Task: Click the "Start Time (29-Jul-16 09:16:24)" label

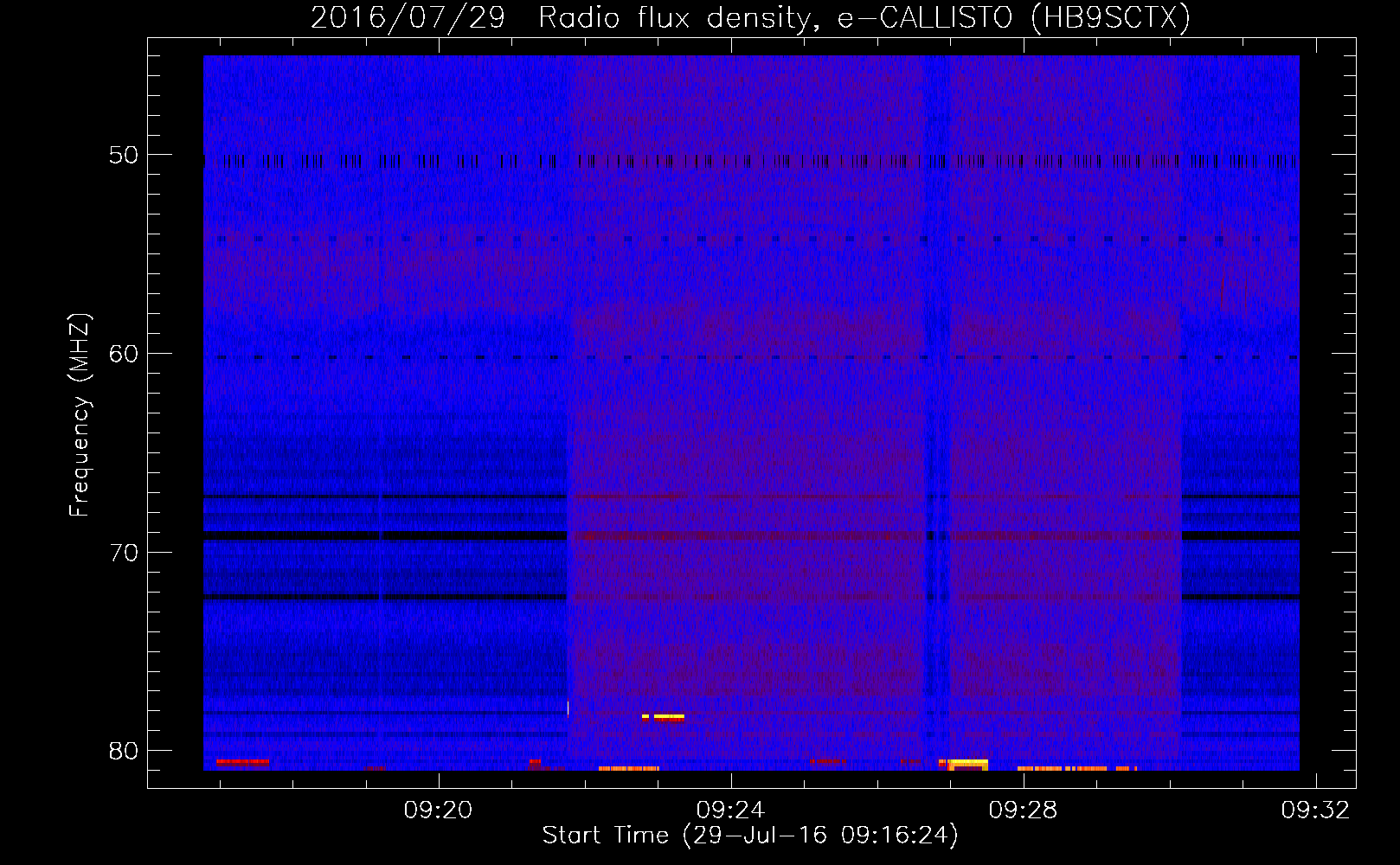Action: click(x=750, y=836)
